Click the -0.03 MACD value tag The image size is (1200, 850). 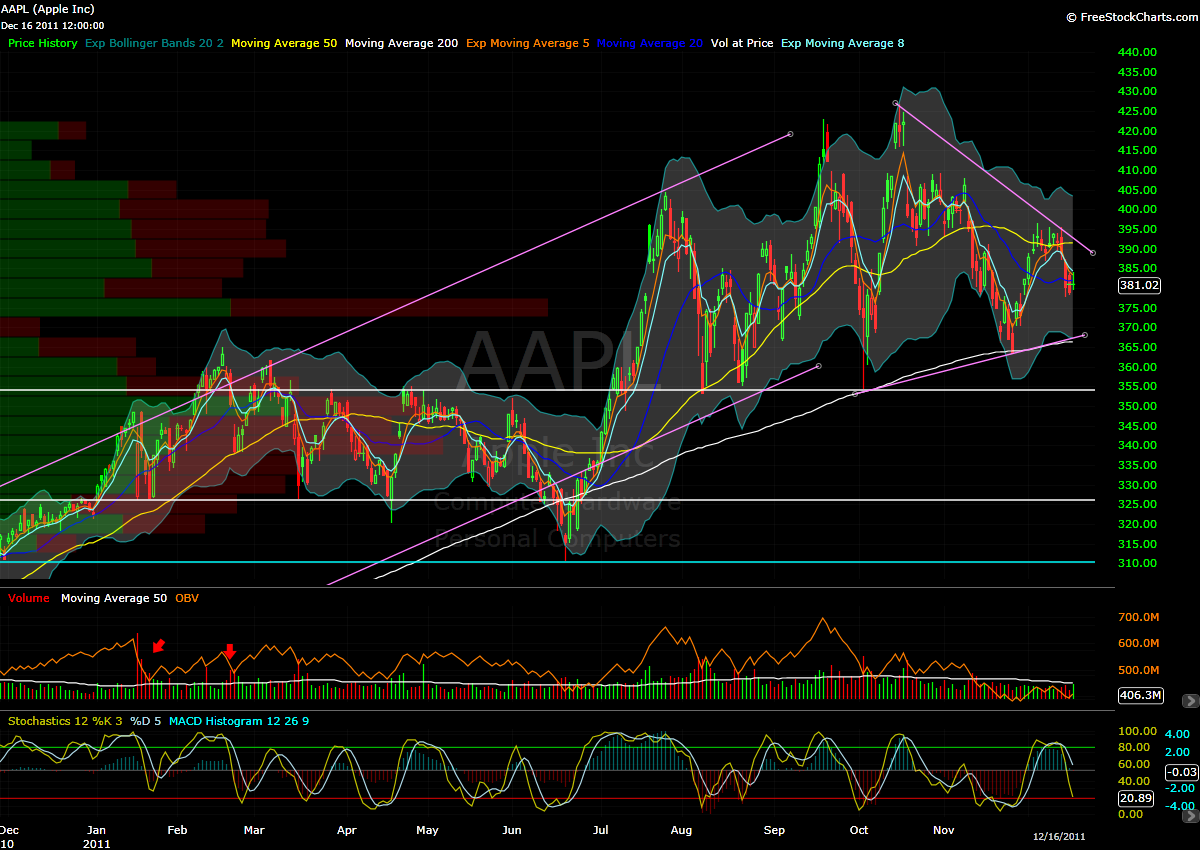click(x=1181, y=771)
